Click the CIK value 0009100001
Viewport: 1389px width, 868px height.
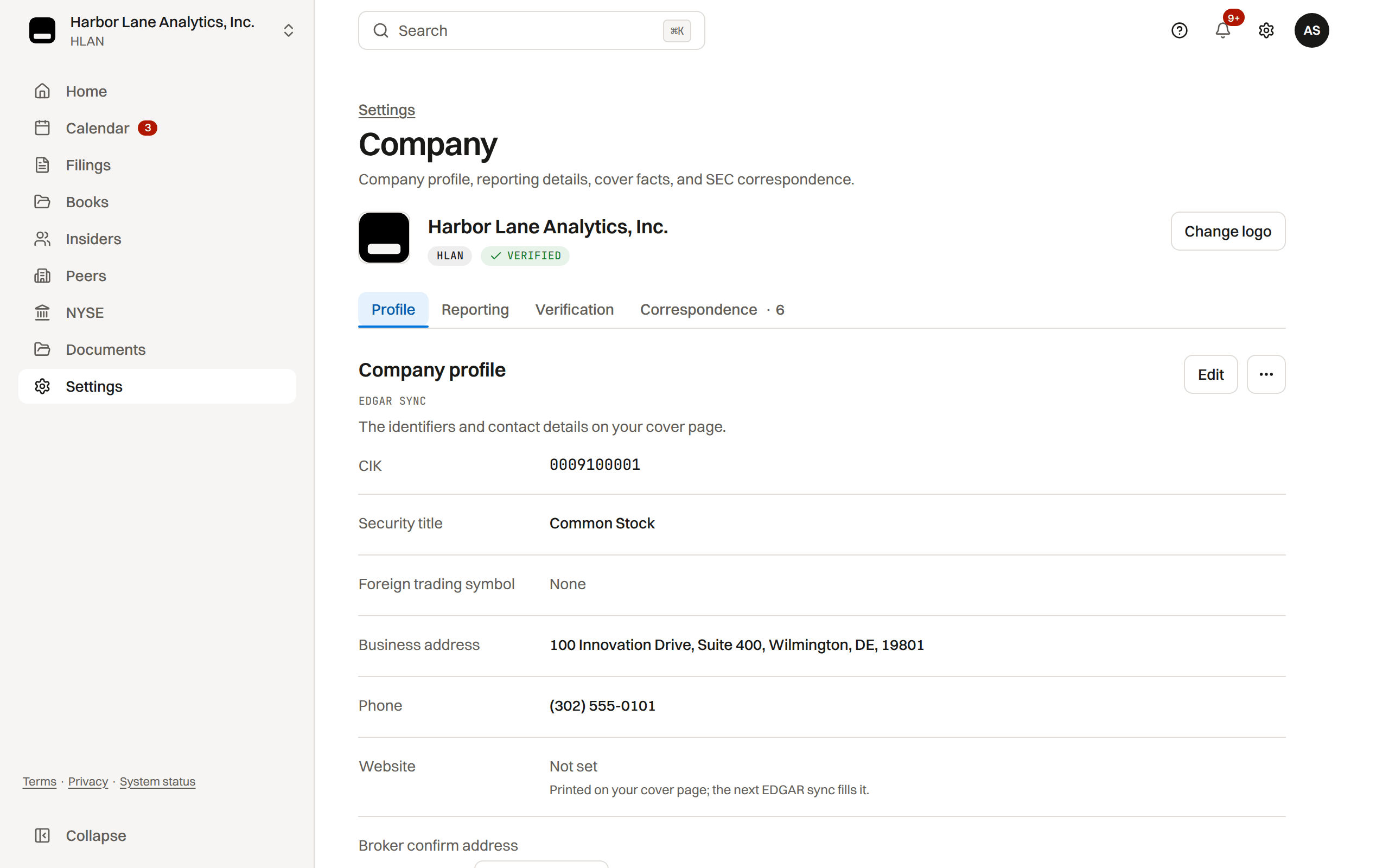pyautogui.click(x=595, y=464)
